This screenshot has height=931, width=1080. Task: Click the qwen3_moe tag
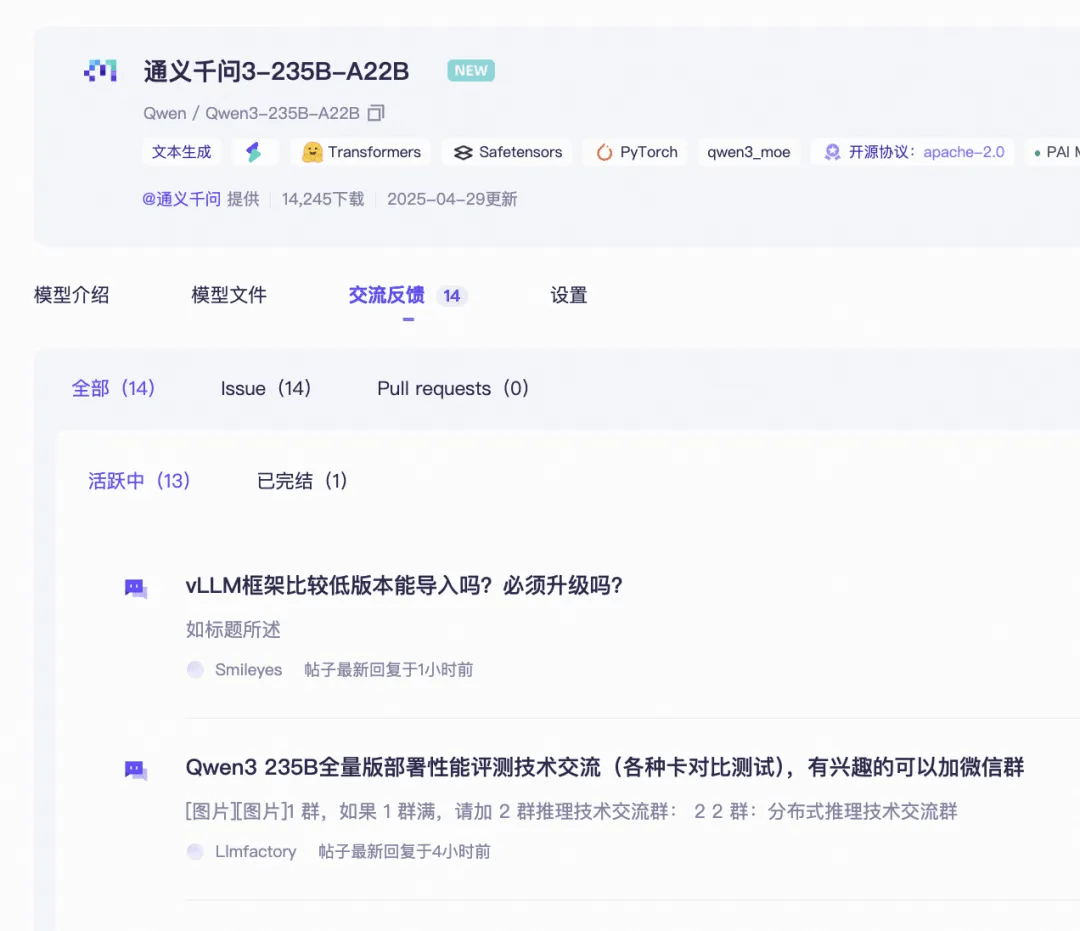point(749,152)
